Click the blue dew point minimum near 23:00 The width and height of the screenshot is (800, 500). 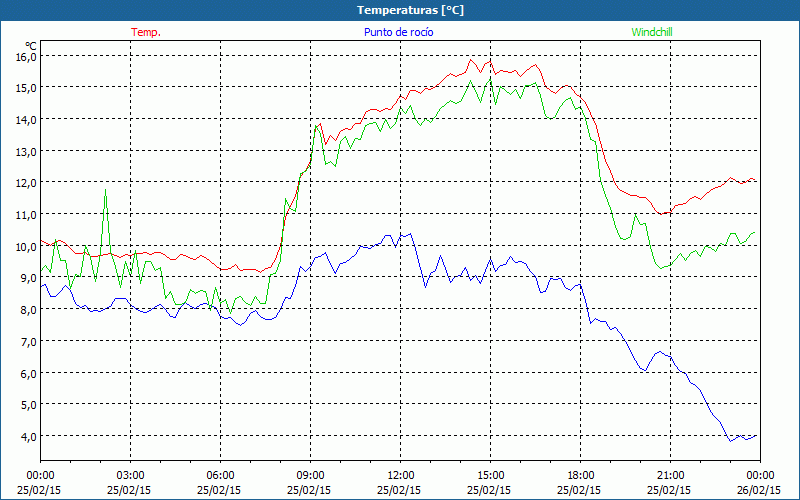pos(730,441)
